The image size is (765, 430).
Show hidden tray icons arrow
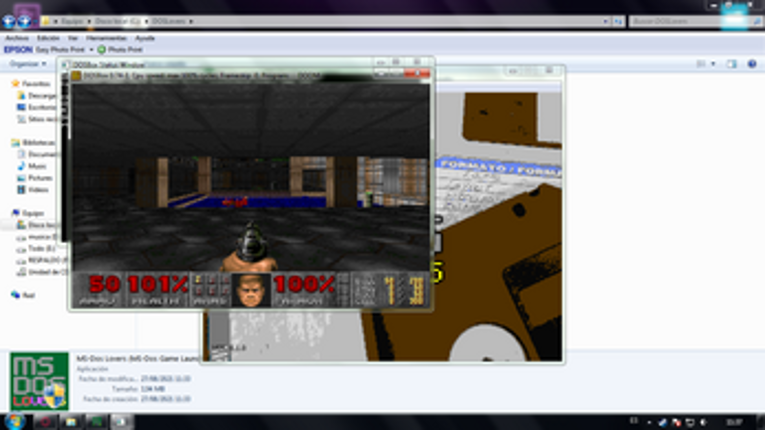(649, 422)
